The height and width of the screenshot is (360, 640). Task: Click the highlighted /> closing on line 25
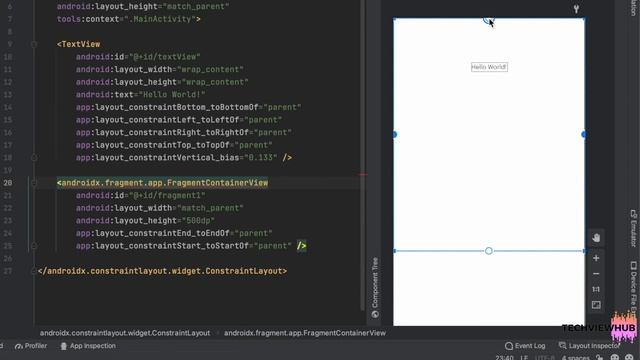coord(301,246)
